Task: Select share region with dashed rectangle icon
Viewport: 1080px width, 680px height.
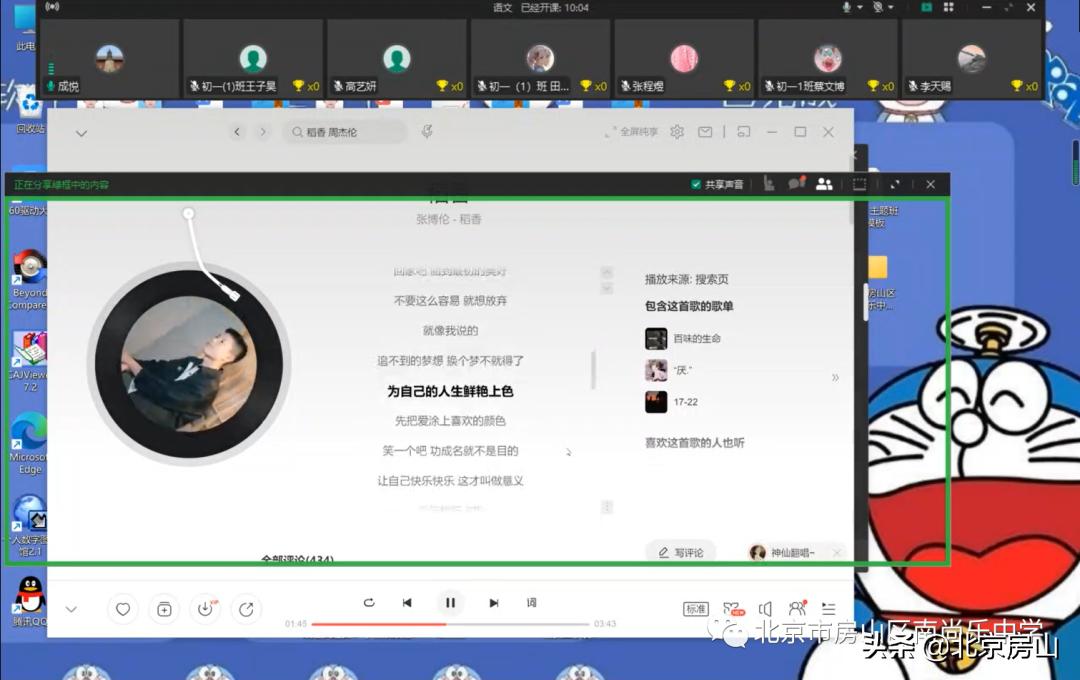Action: pos(859,184)
